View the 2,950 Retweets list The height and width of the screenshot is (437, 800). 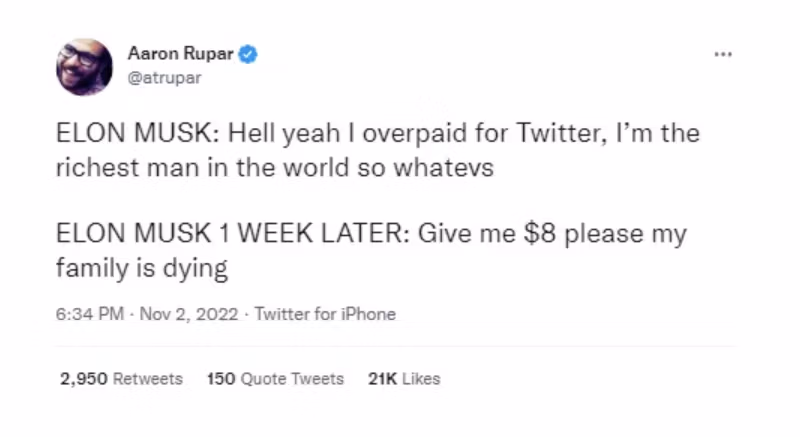[x=121, y=379]
